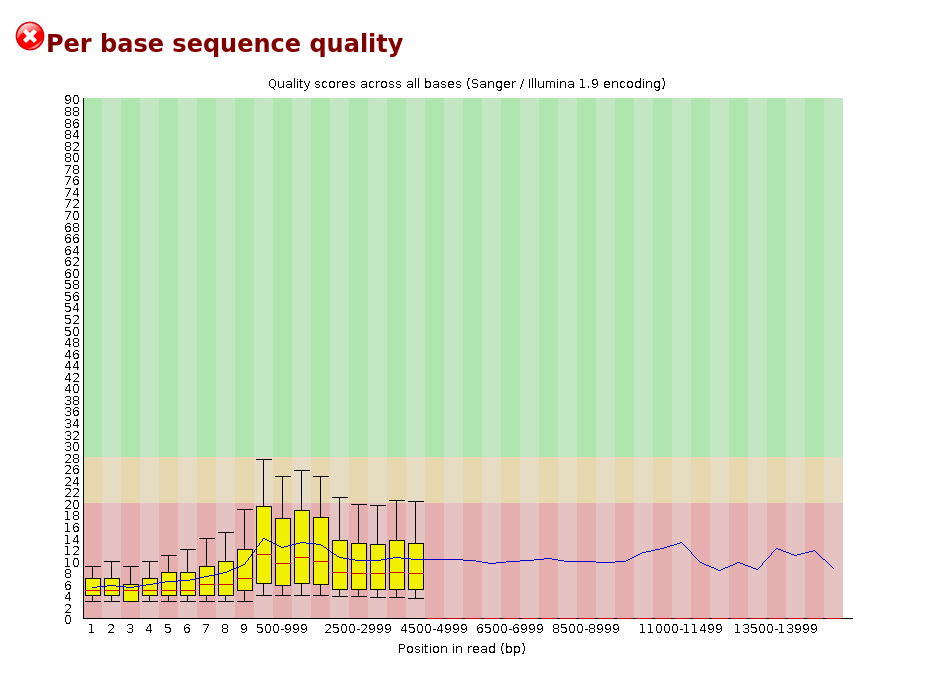Click the x-axis label 4500-4999
The image size is (936, 683).
click(434, 629)
